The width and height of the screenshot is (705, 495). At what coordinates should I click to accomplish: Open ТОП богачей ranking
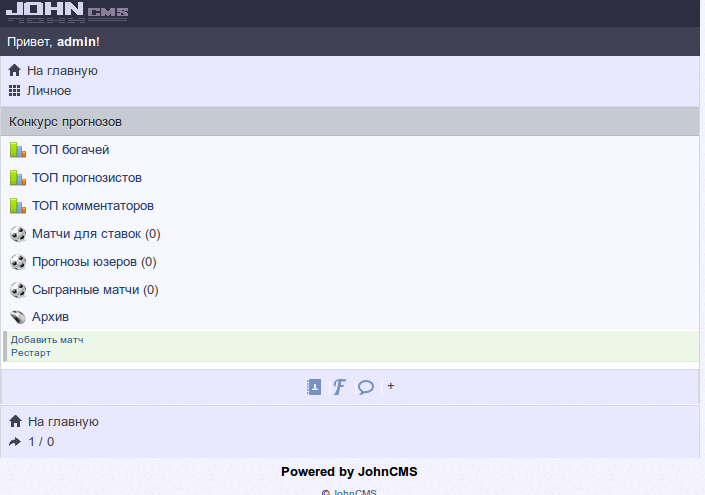71,150
